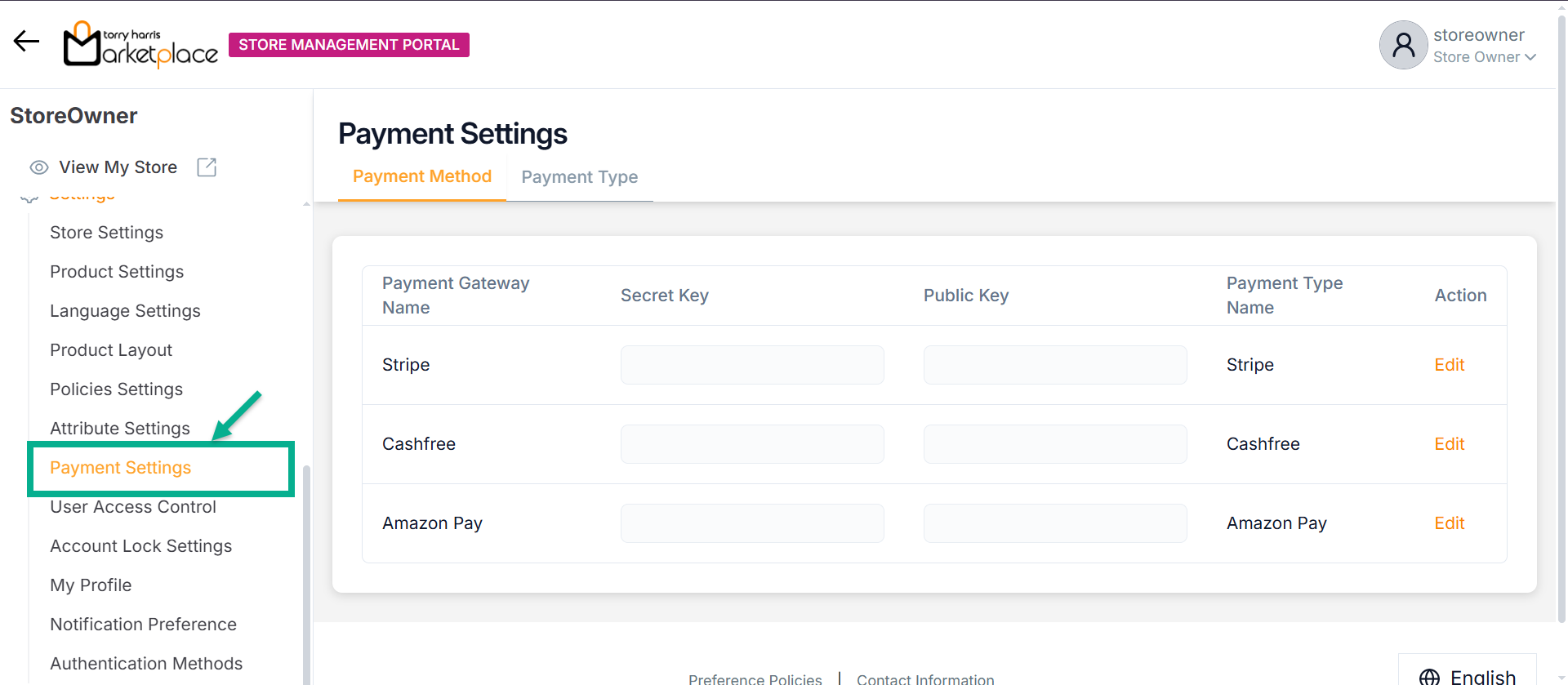Edit the Cashfree payment gateway
The image size is (1568, 685).
click(1449, 444)
